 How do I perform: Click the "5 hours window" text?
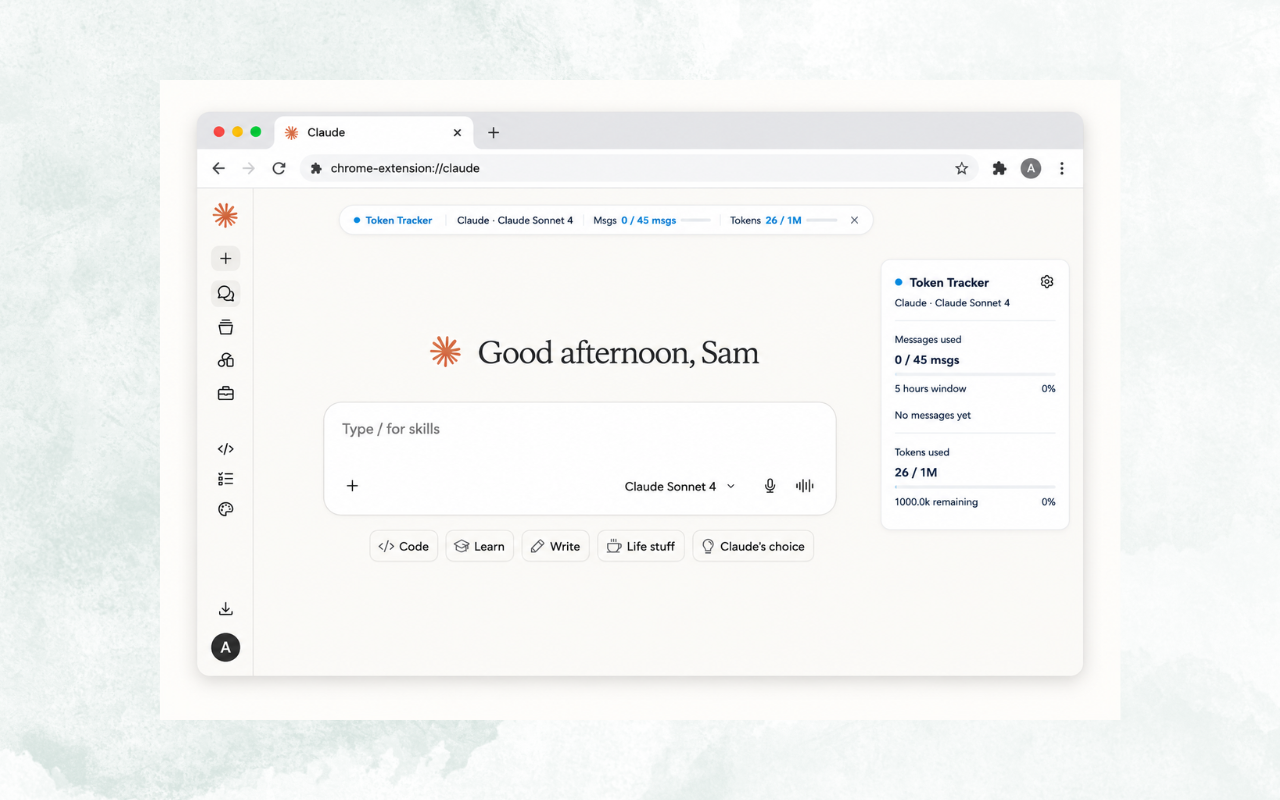click(x=930, y=388)
